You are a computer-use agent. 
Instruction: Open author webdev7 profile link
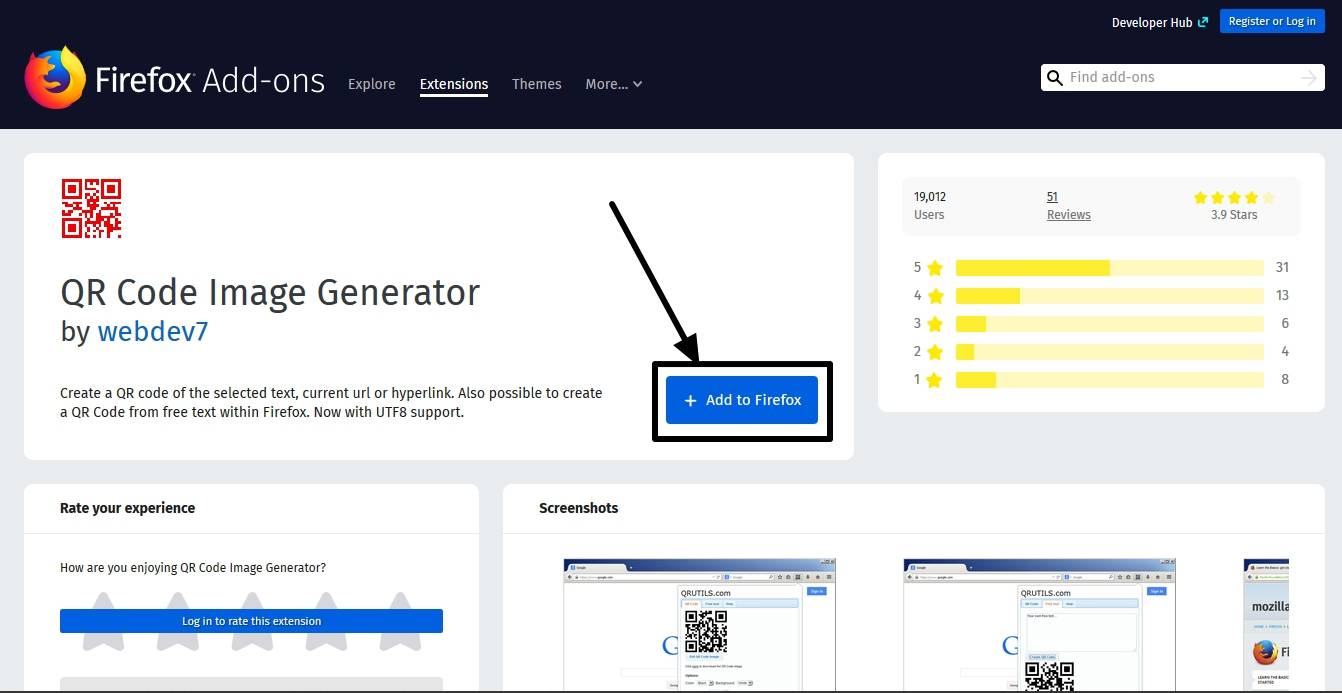[153, 331]
